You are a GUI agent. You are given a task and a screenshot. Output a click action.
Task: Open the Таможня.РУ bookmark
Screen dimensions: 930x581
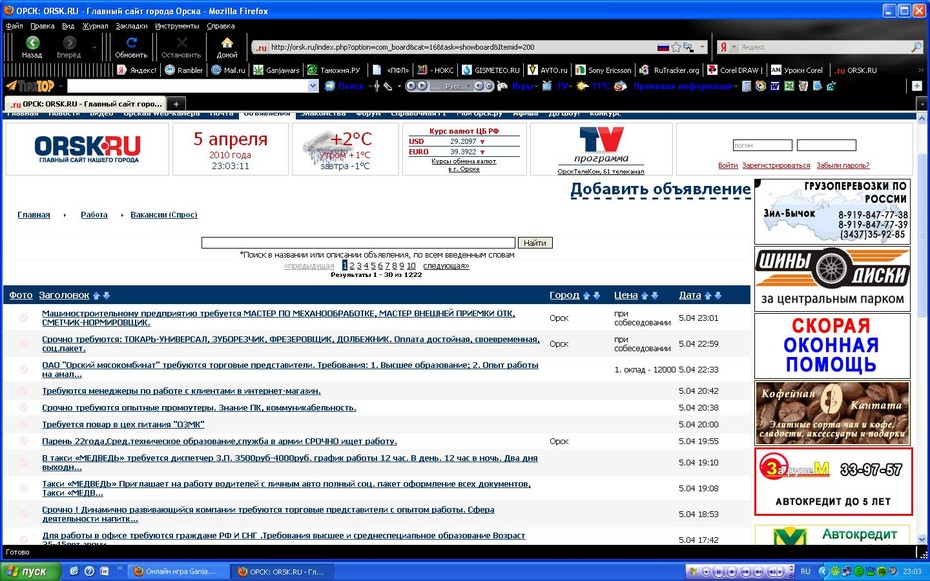[x=334, y=70]
